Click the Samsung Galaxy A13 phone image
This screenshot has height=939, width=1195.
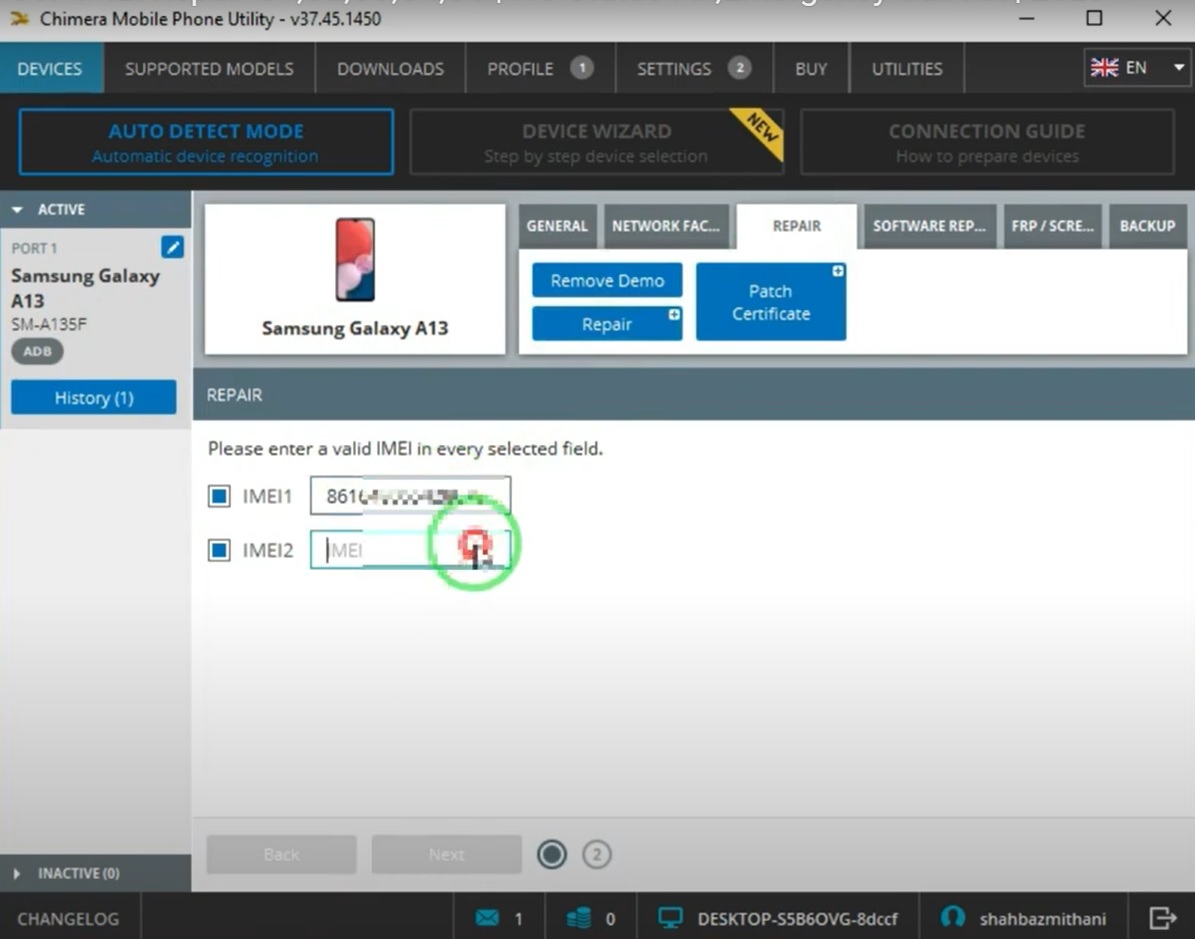(x=355, y=259)
